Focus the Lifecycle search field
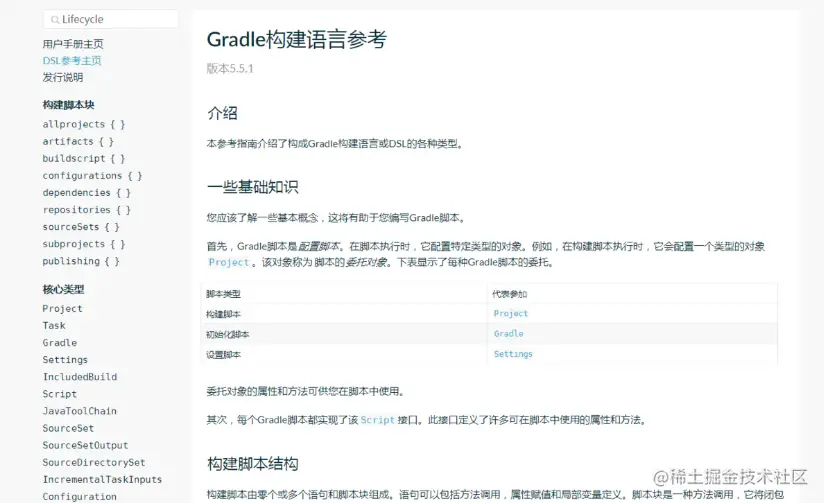 [x=111, y=19]
